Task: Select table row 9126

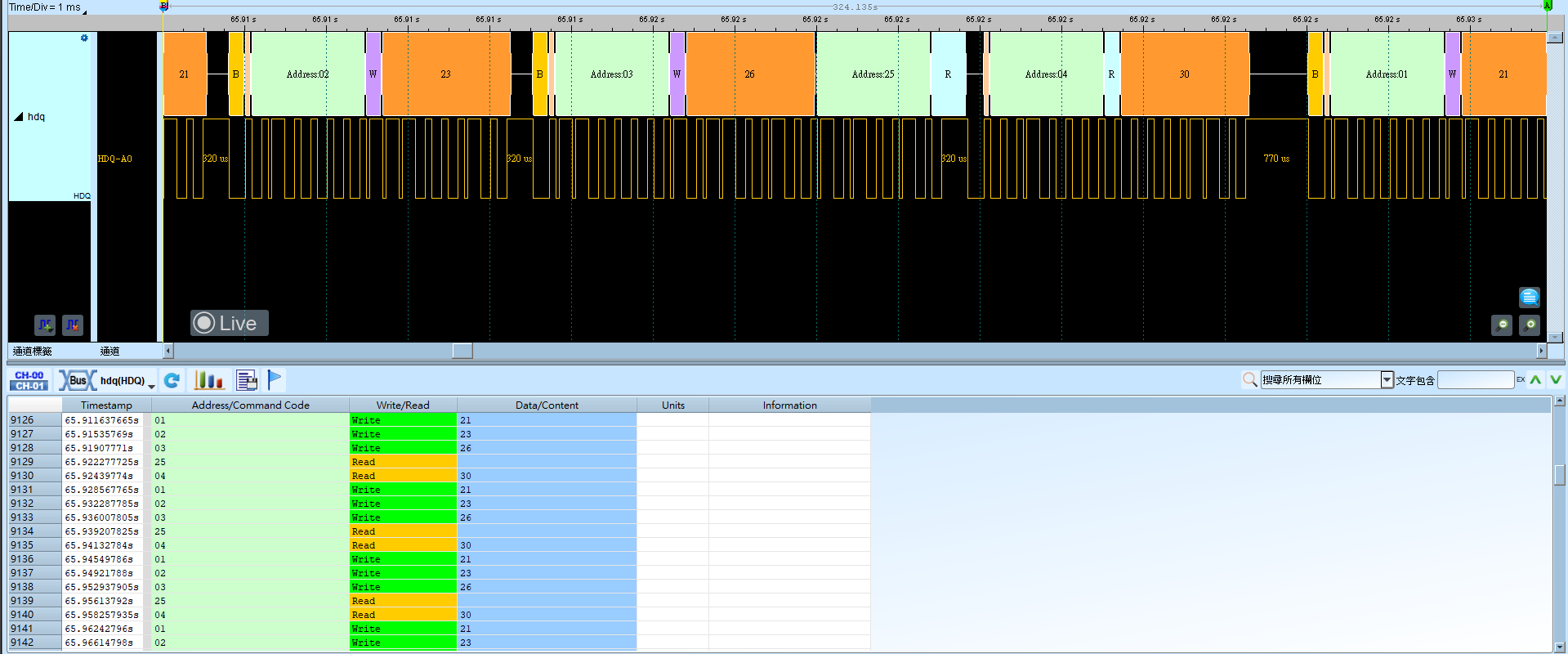Action: [440, 420]
